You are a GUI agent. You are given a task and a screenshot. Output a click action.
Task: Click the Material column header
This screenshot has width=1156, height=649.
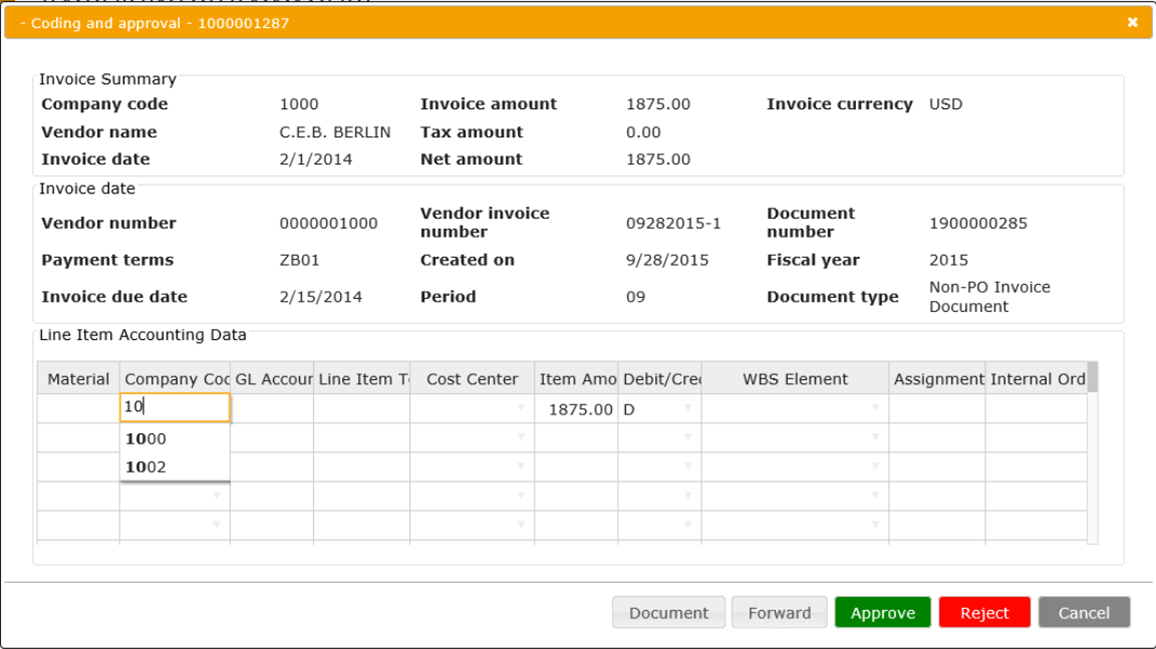click(78, 379)
